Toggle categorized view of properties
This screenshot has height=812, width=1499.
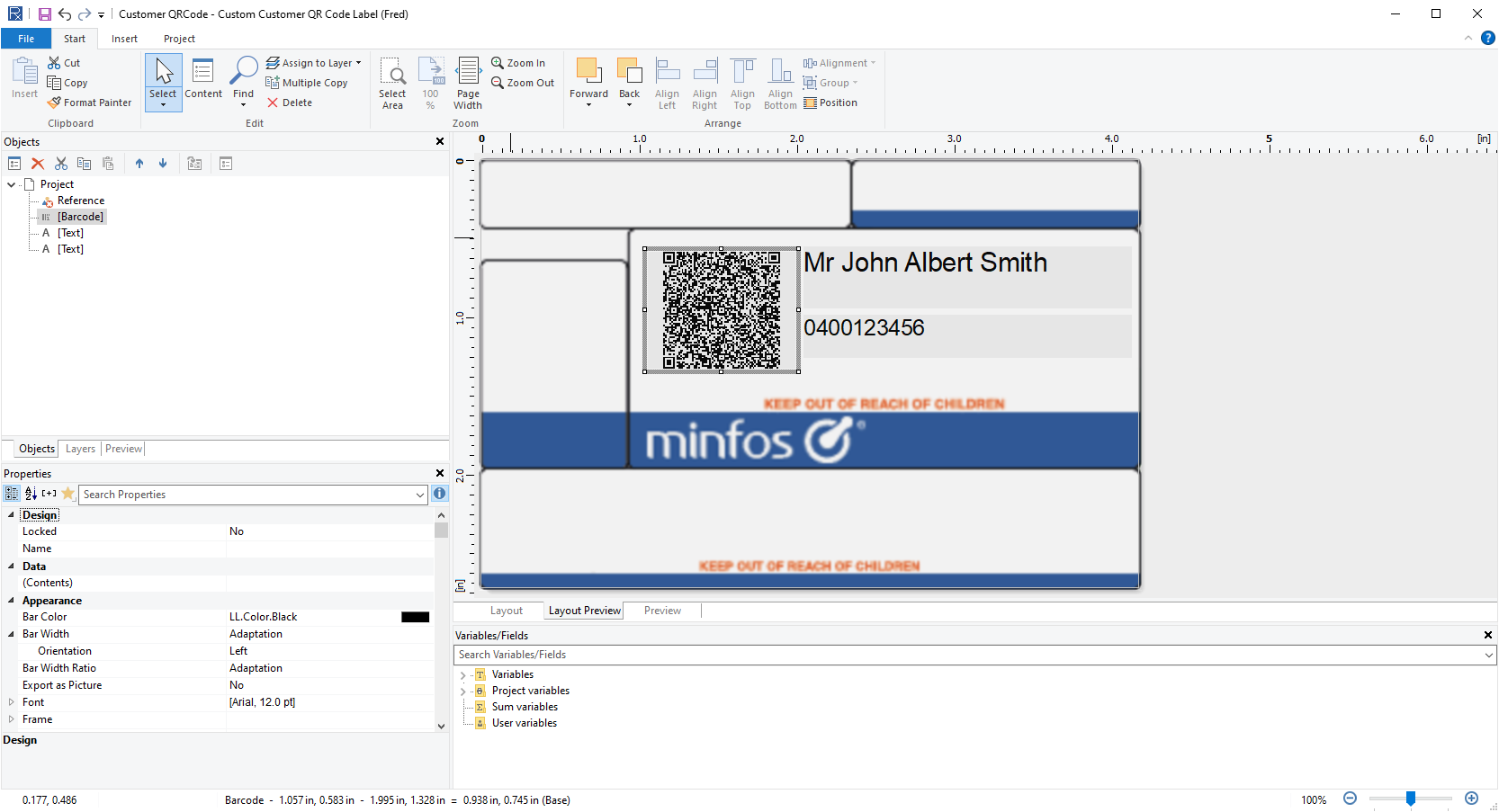tap(12, 494)
